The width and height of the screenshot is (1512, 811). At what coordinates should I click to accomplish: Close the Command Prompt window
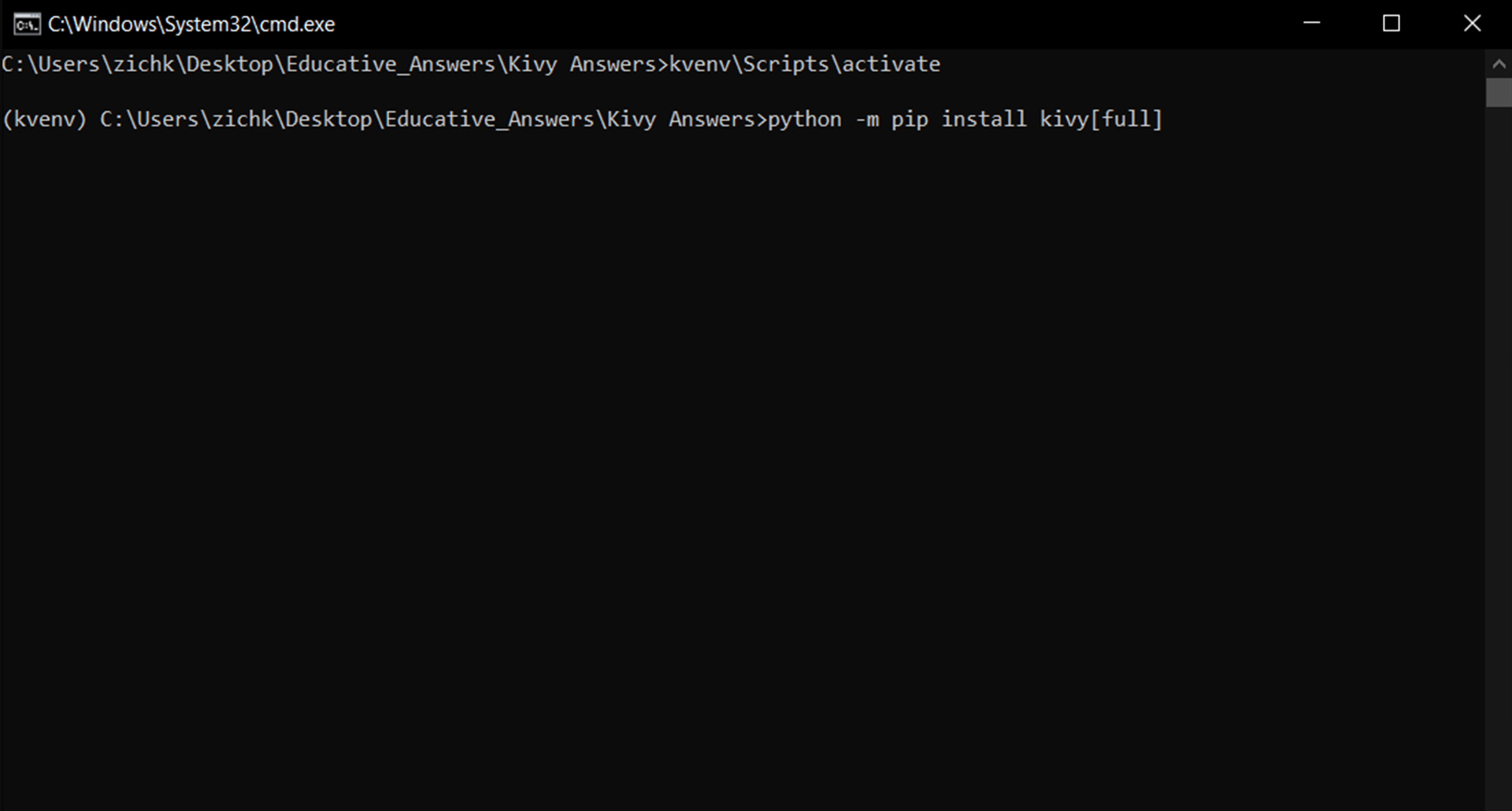click(x=1472, y=24)
